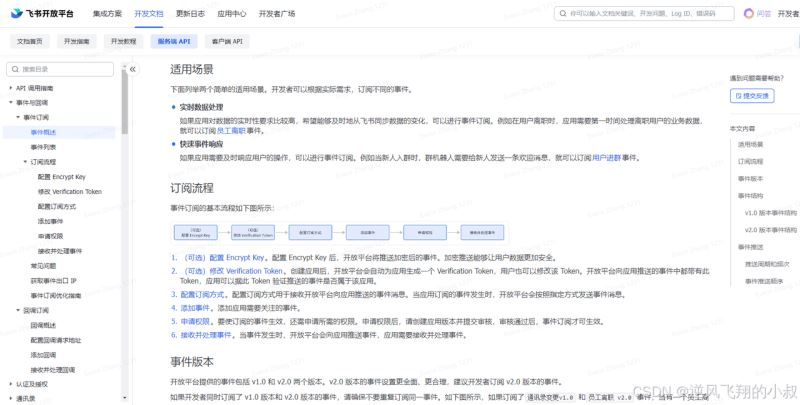Select 事件列表 in sidebar tree
The image size is (800, 405).
point(43,147)
